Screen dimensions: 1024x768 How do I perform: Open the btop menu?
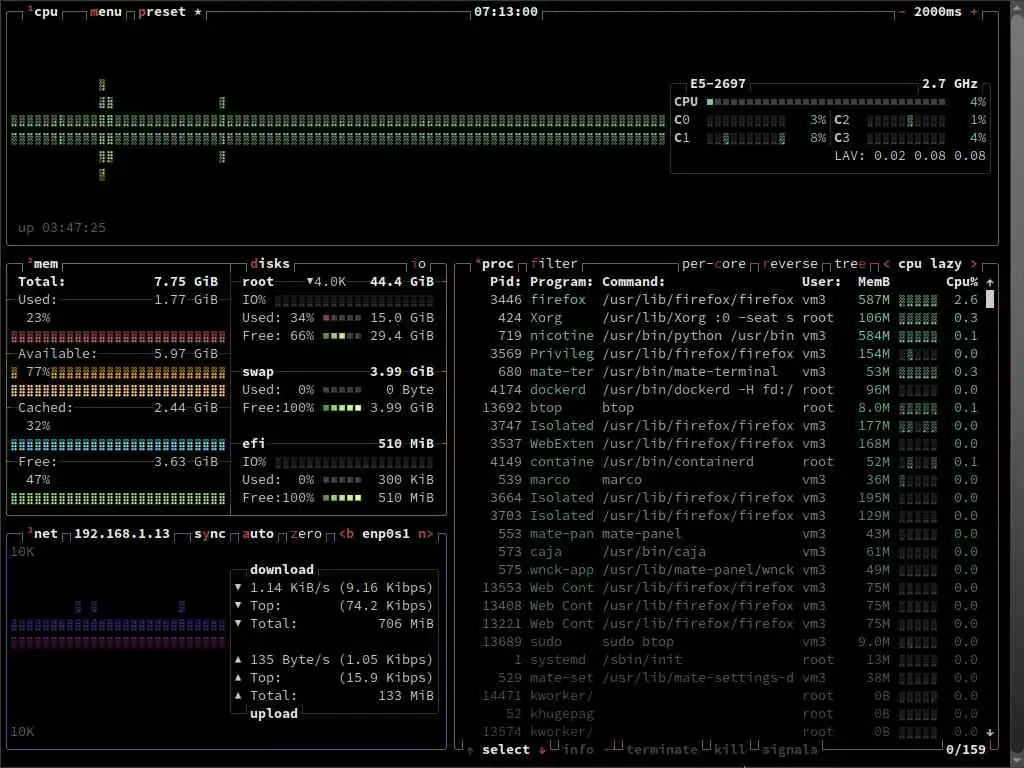[106, 12]
